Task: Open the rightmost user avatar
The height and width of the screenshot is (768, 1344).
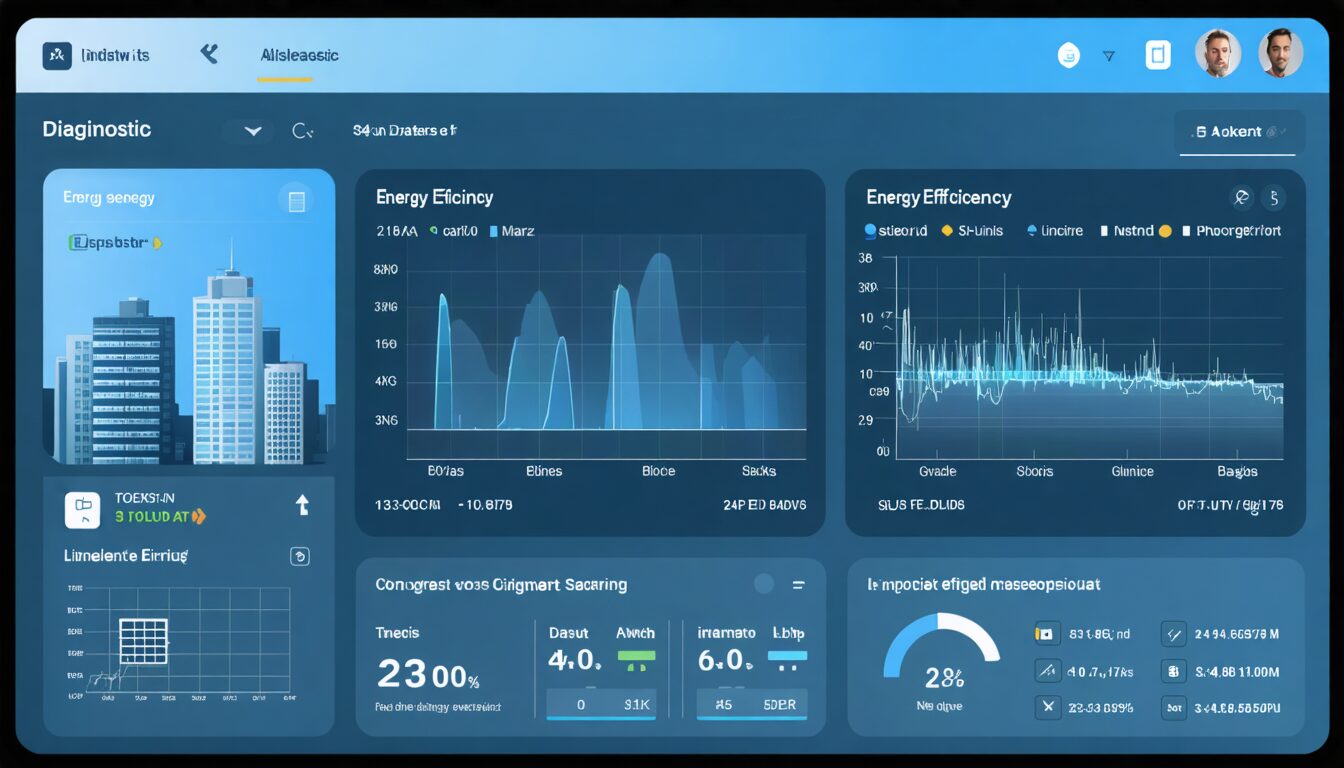Action: click(x=1280, y=53)
